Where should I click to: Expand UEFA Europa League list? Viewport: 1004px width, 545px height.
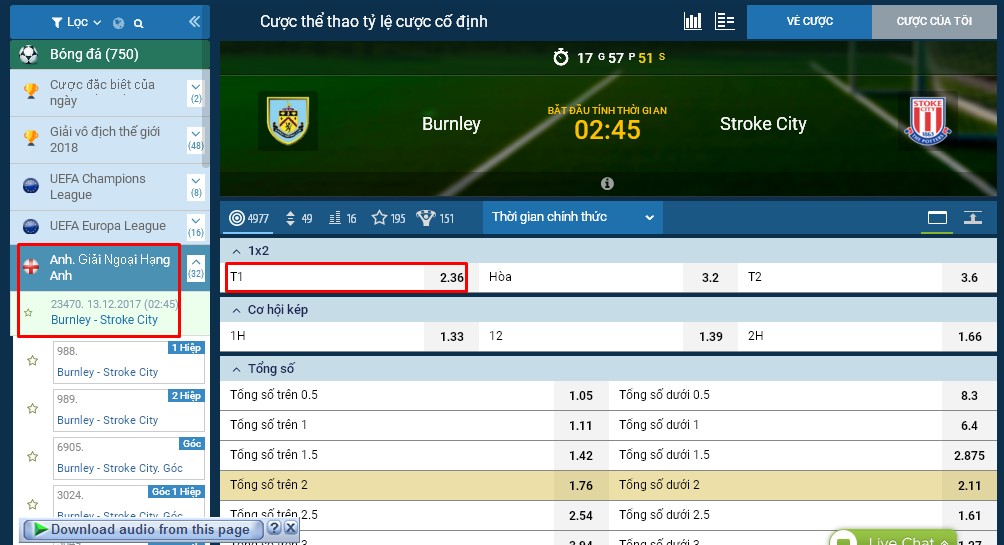click(196, 227)
